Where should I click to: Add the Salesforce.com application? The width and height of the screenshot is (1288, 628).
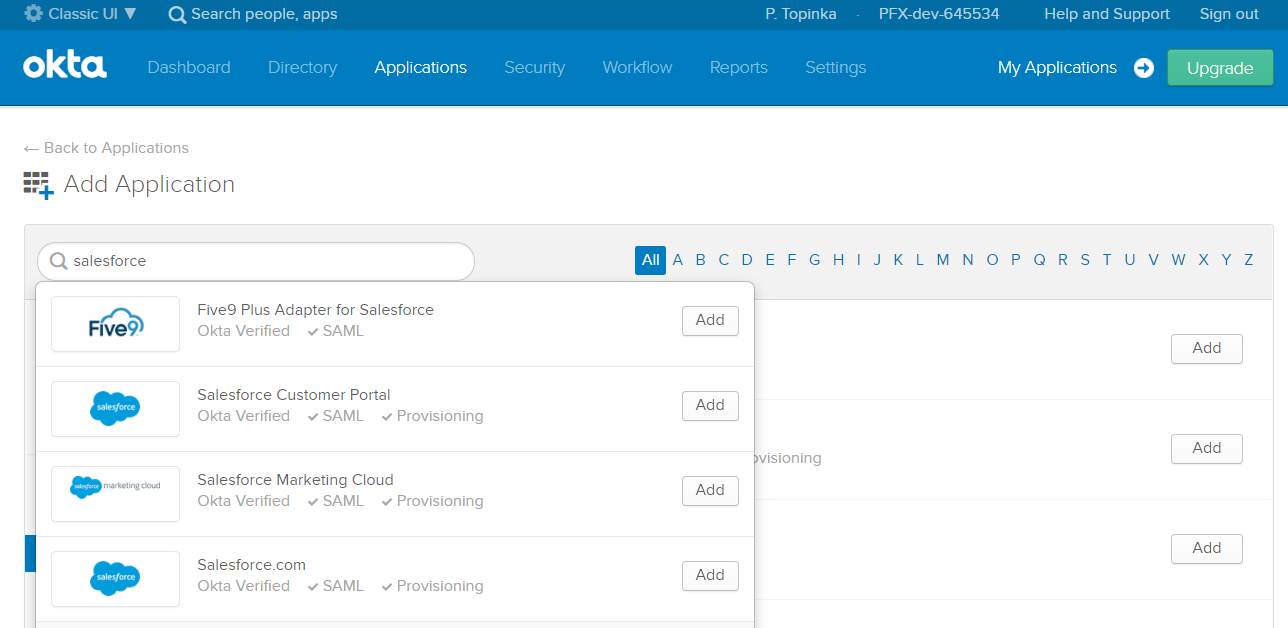(710, 575)
